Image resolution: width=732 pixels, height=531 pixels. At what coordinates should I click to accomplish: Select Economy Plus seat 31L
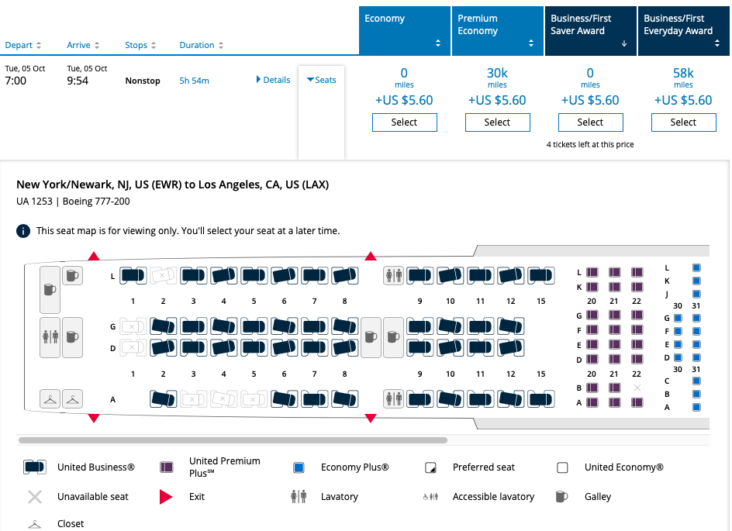[x=696, y=268]
